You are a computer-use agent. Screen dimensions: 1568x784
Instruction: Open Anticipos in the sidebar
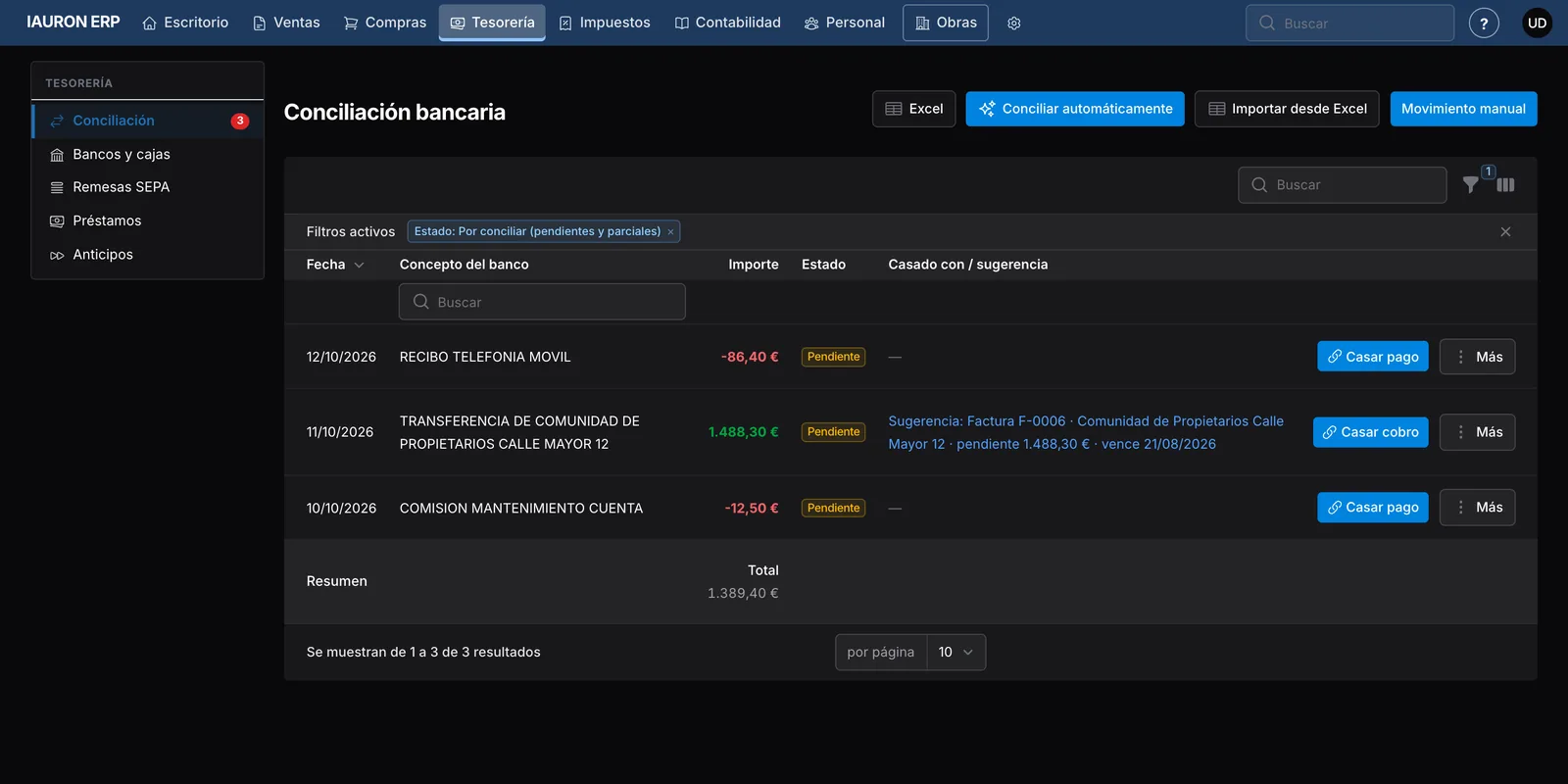click(148, 254)
